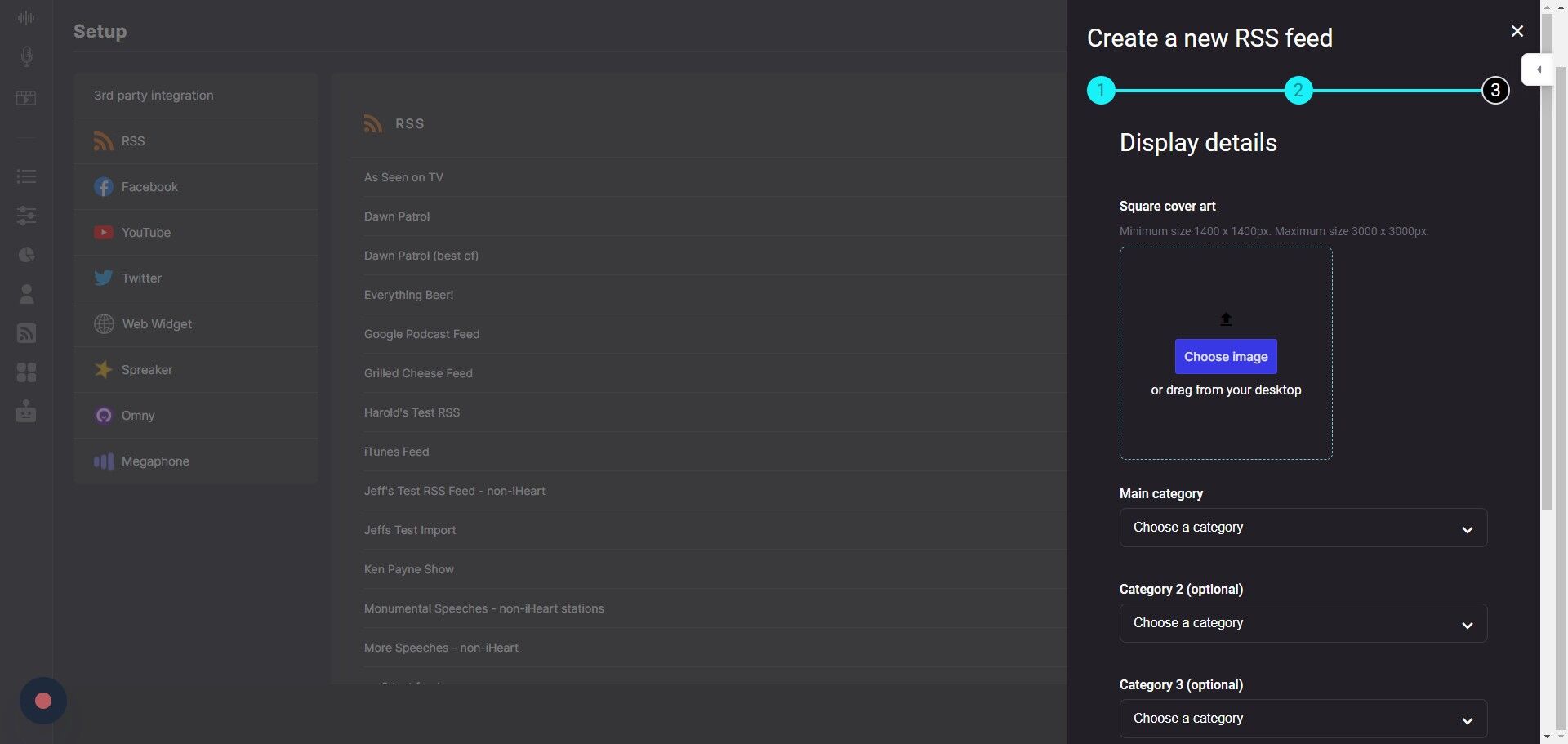Expand the Category 3 (optional) dropdown

tap(1303, 719)
